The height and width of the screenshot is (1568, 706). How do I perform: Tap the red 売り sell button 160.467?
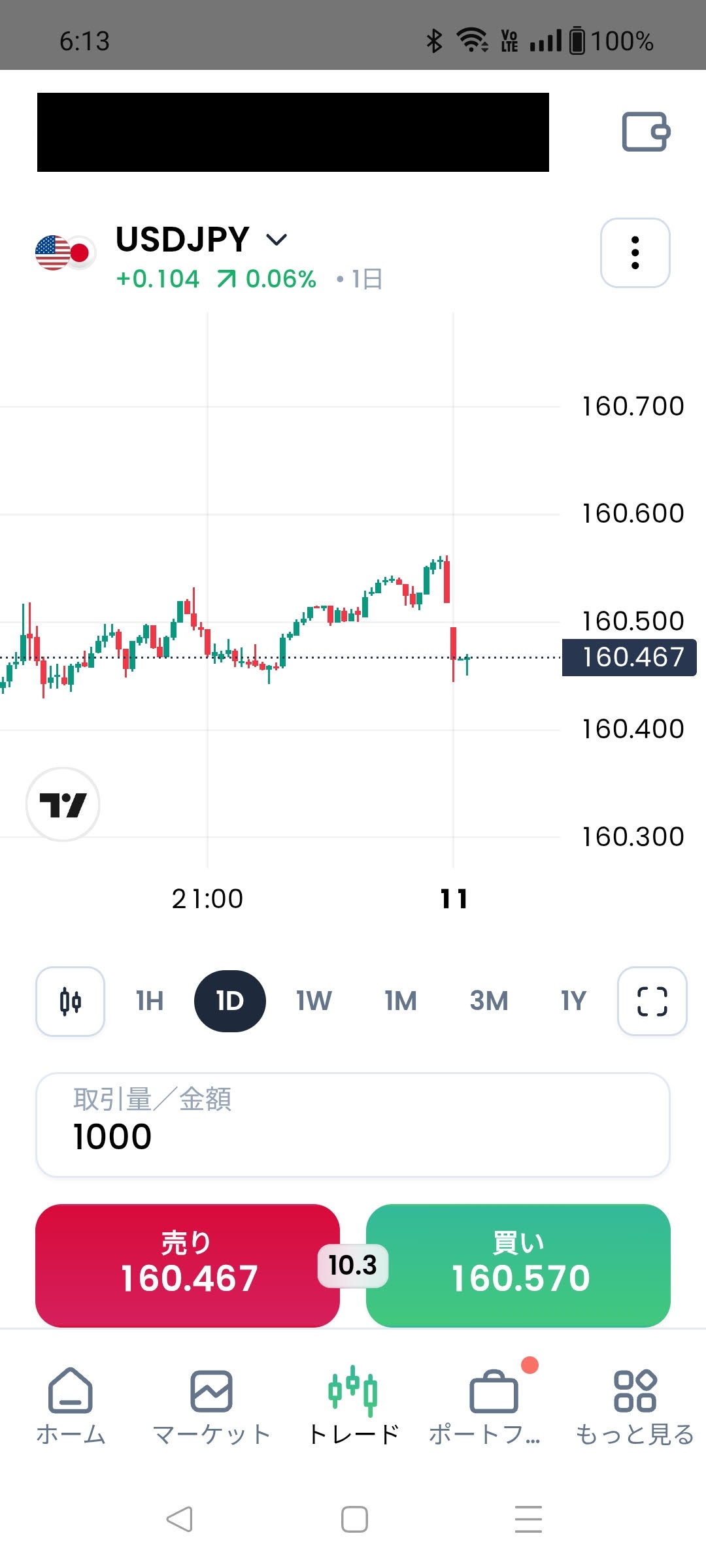pos(188,1266)
